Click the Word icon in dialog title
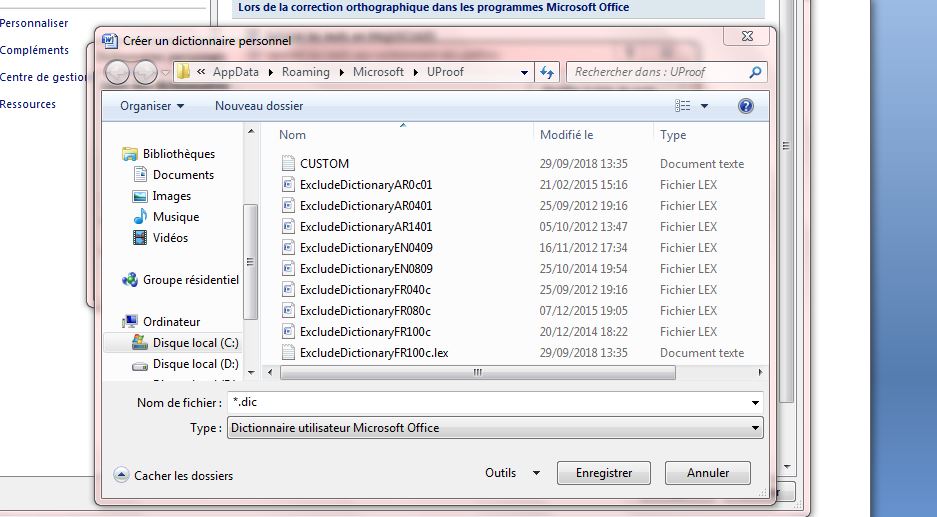The height and width of the screenshot is (517, 937). tap(109, 41)
